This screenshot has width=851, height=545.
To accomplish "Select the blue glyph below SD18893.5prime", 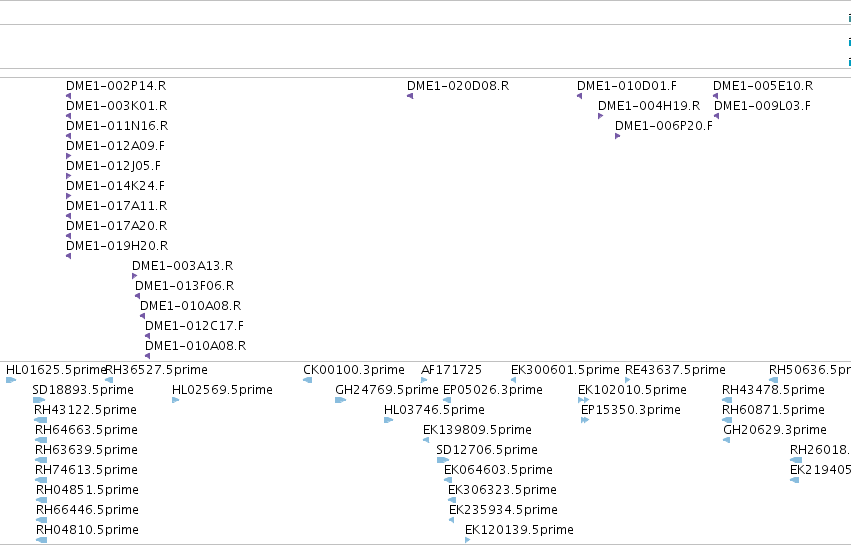I will 39,400.
